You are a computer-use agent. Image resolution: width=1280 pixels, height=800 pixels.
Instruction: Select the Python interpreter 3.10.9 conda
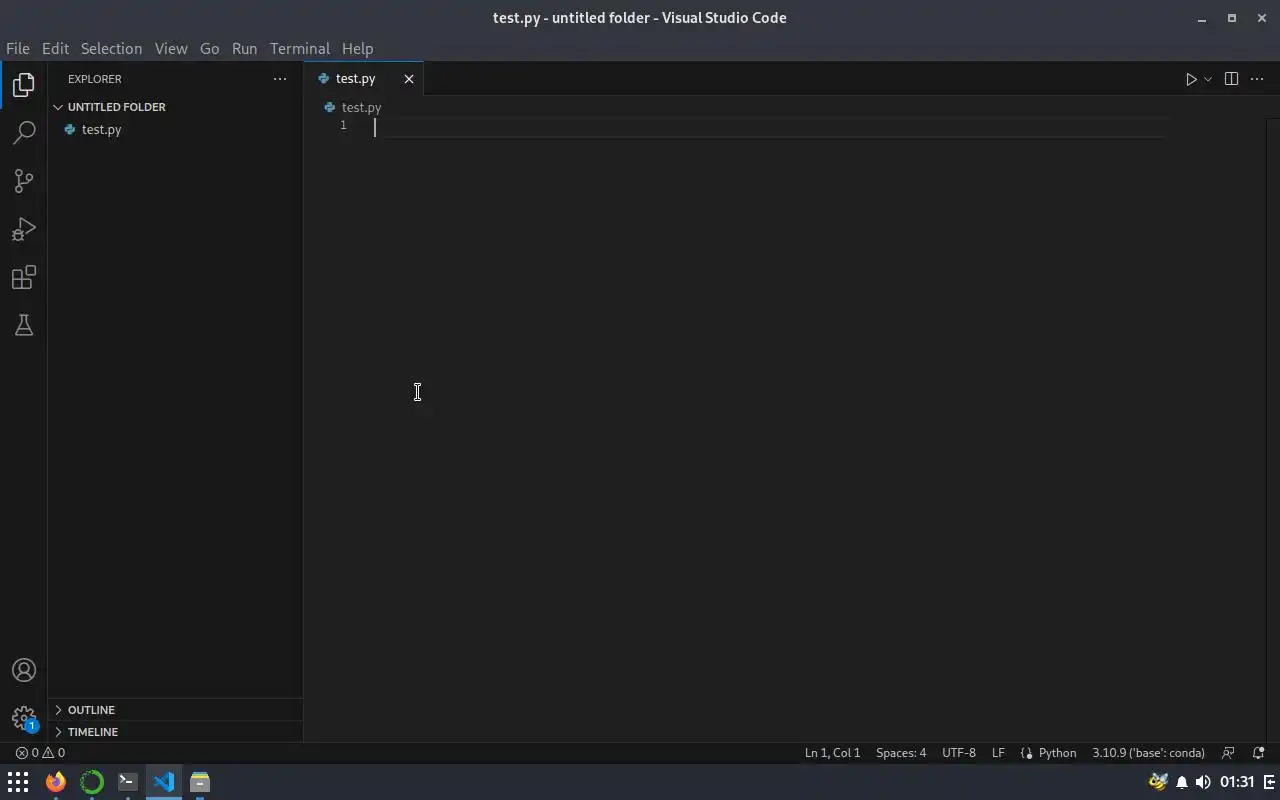click(x=1148, y=753)
